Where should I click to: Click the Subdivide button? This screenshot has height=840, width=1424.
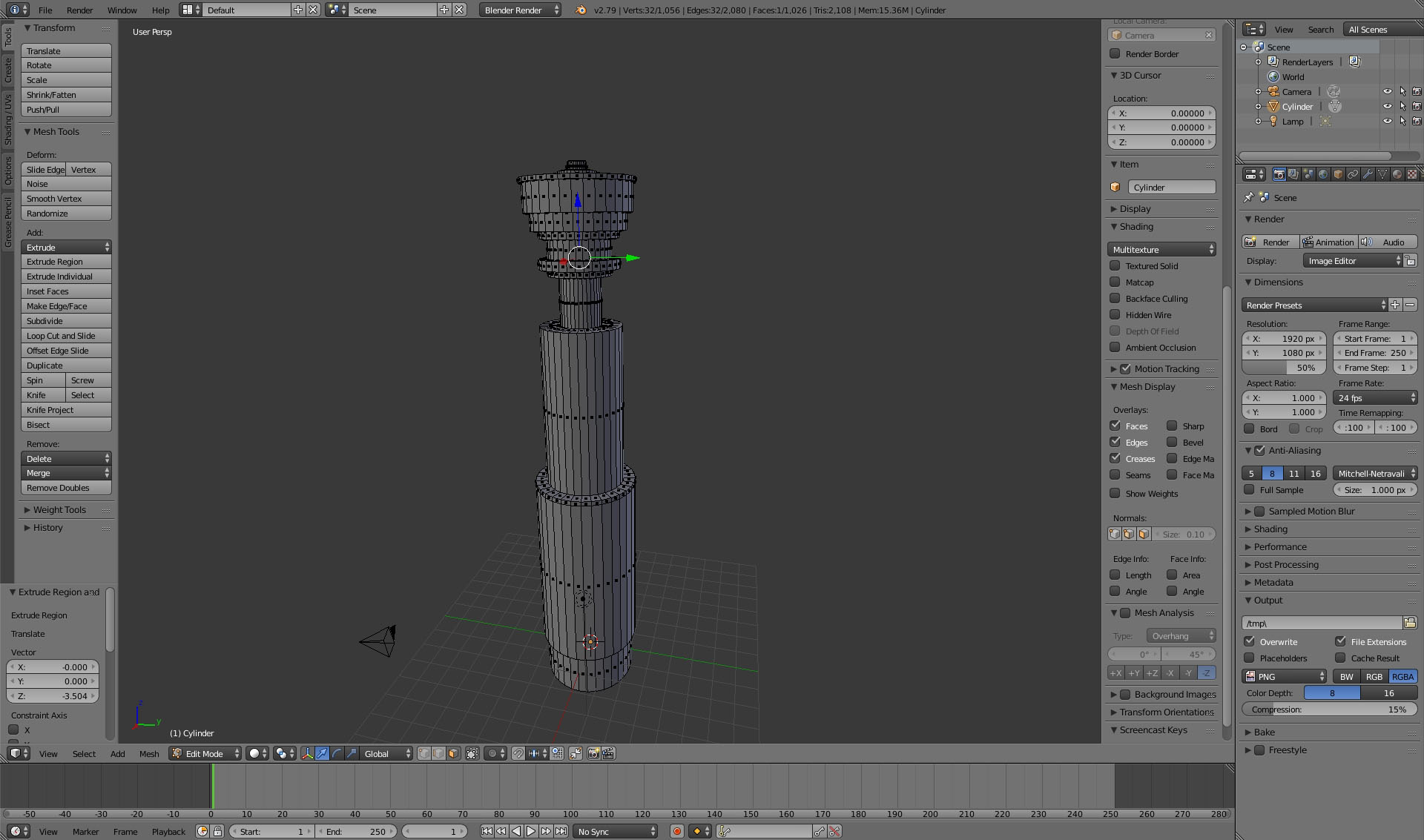tap(66, 320)
